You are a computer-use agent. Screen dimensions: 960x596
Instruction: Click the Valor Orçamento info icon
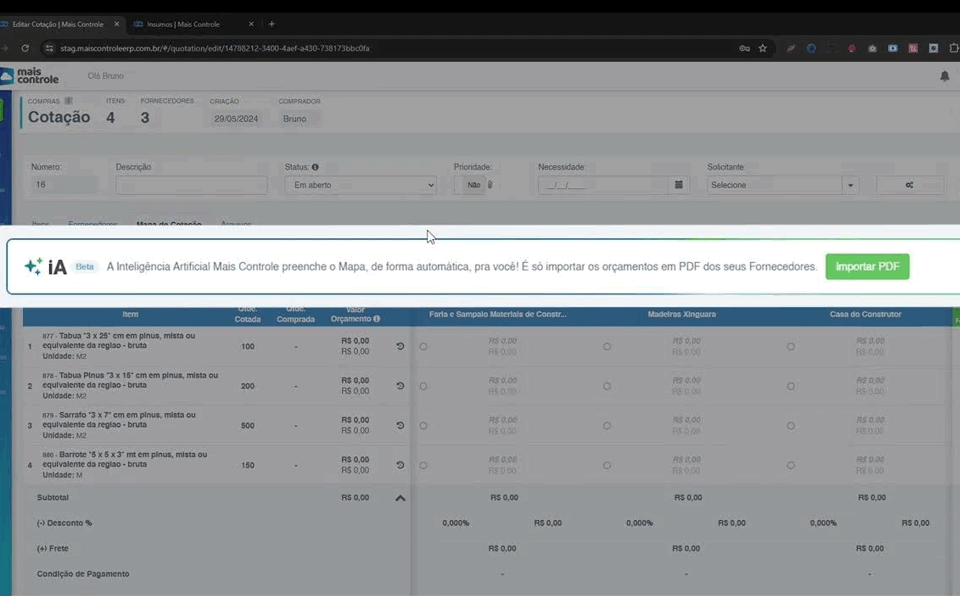pos(376,319)
